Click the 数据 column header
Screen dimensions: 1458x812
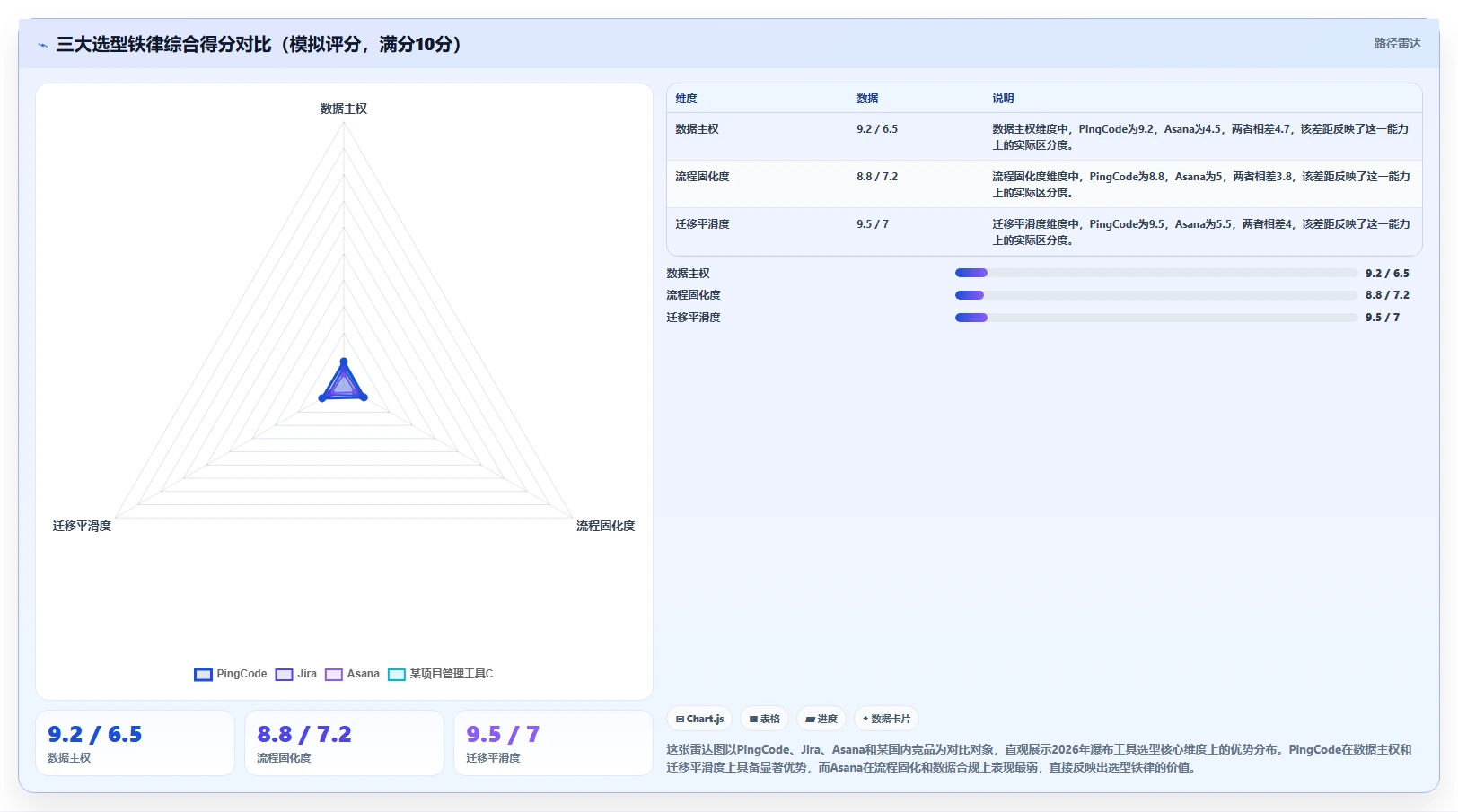coord(867,99)
